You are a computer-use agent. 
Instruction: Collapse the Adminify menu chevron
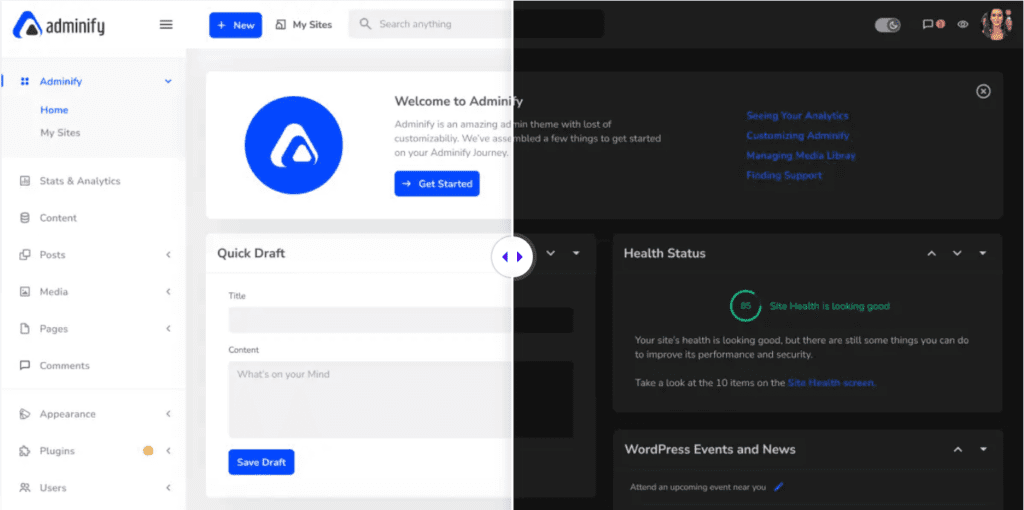pyautogui.click(x=168, y=82)
